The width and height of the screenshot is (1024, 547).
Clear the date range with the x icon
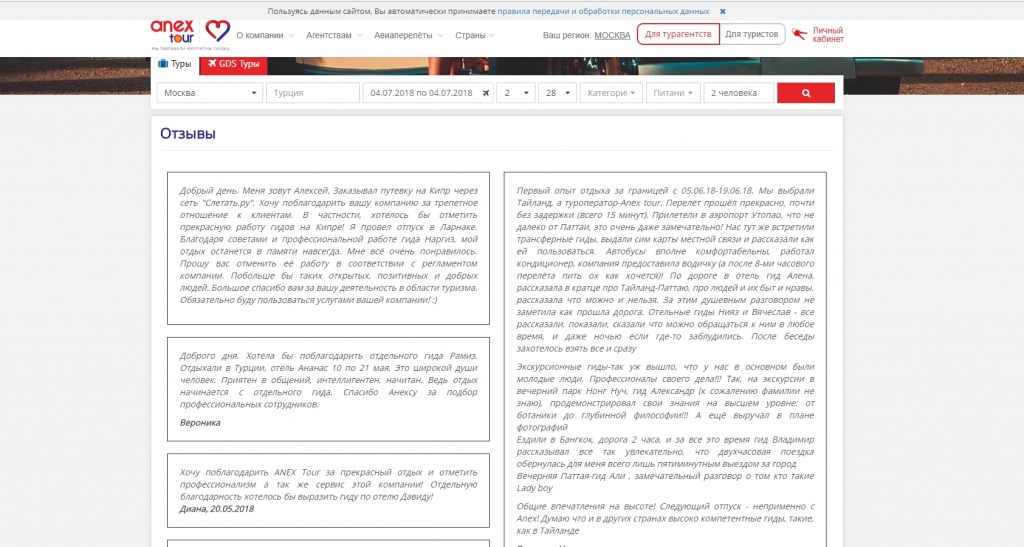tap(486, 93)
